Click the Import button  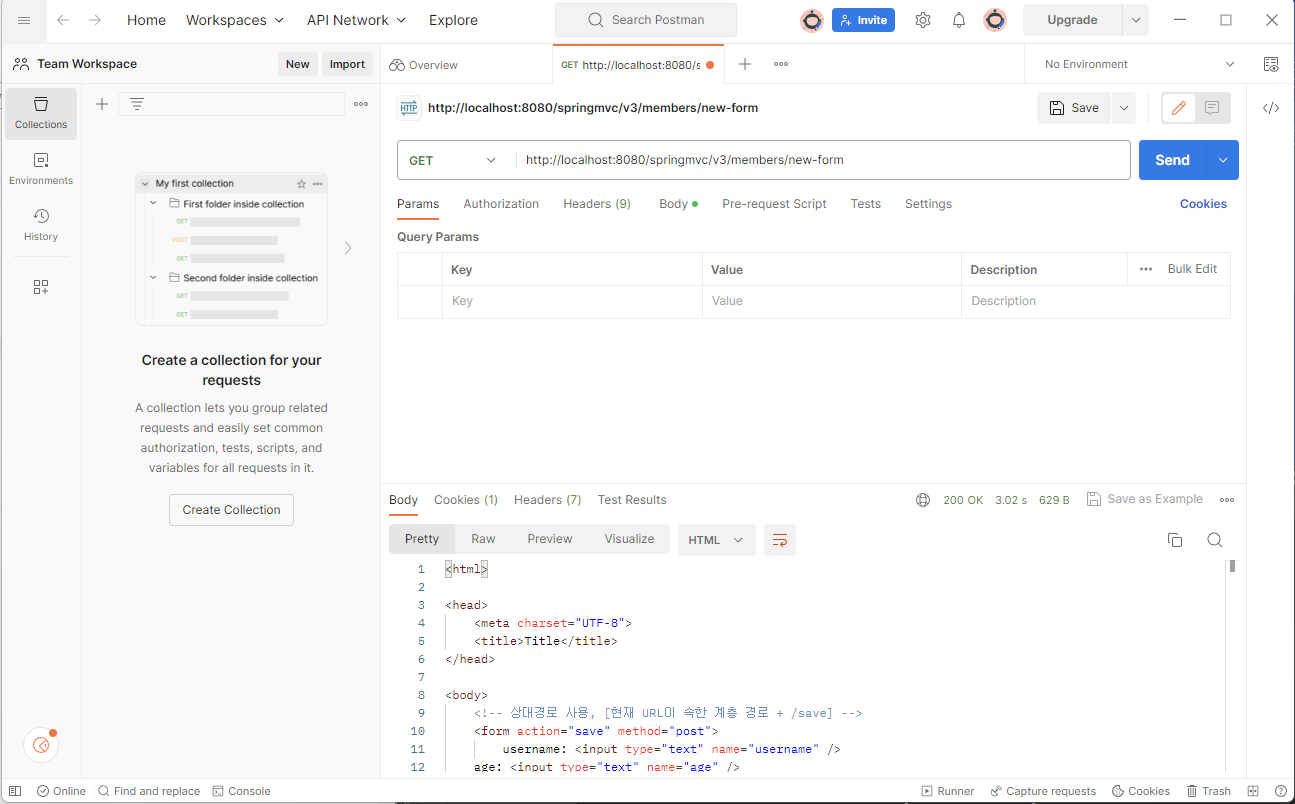tap(347, 64)
